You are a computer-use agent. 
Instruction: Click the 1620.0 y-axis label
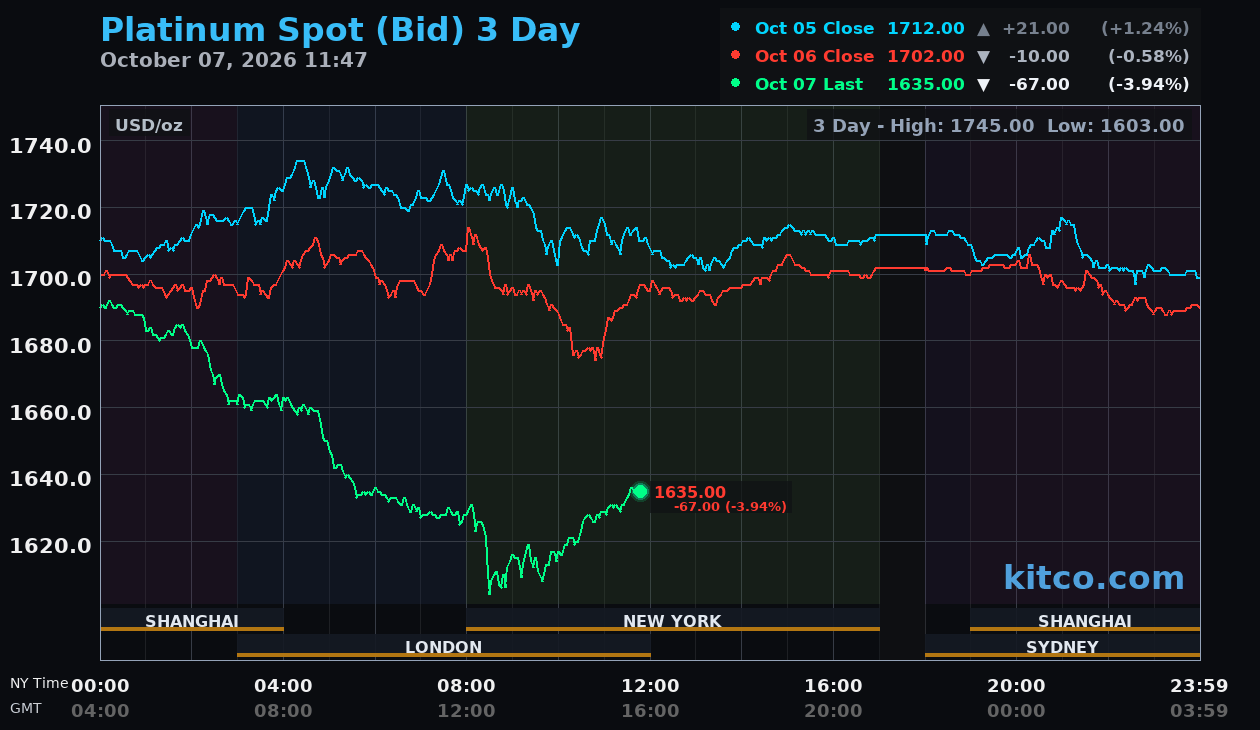(x=51, y=545)
